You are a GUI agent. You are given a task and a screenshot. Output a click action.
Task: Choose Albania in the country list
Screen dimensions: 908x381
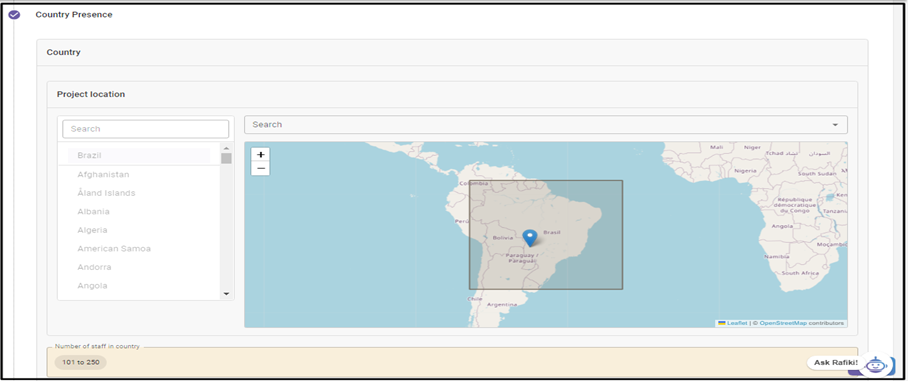pos(93,211)
